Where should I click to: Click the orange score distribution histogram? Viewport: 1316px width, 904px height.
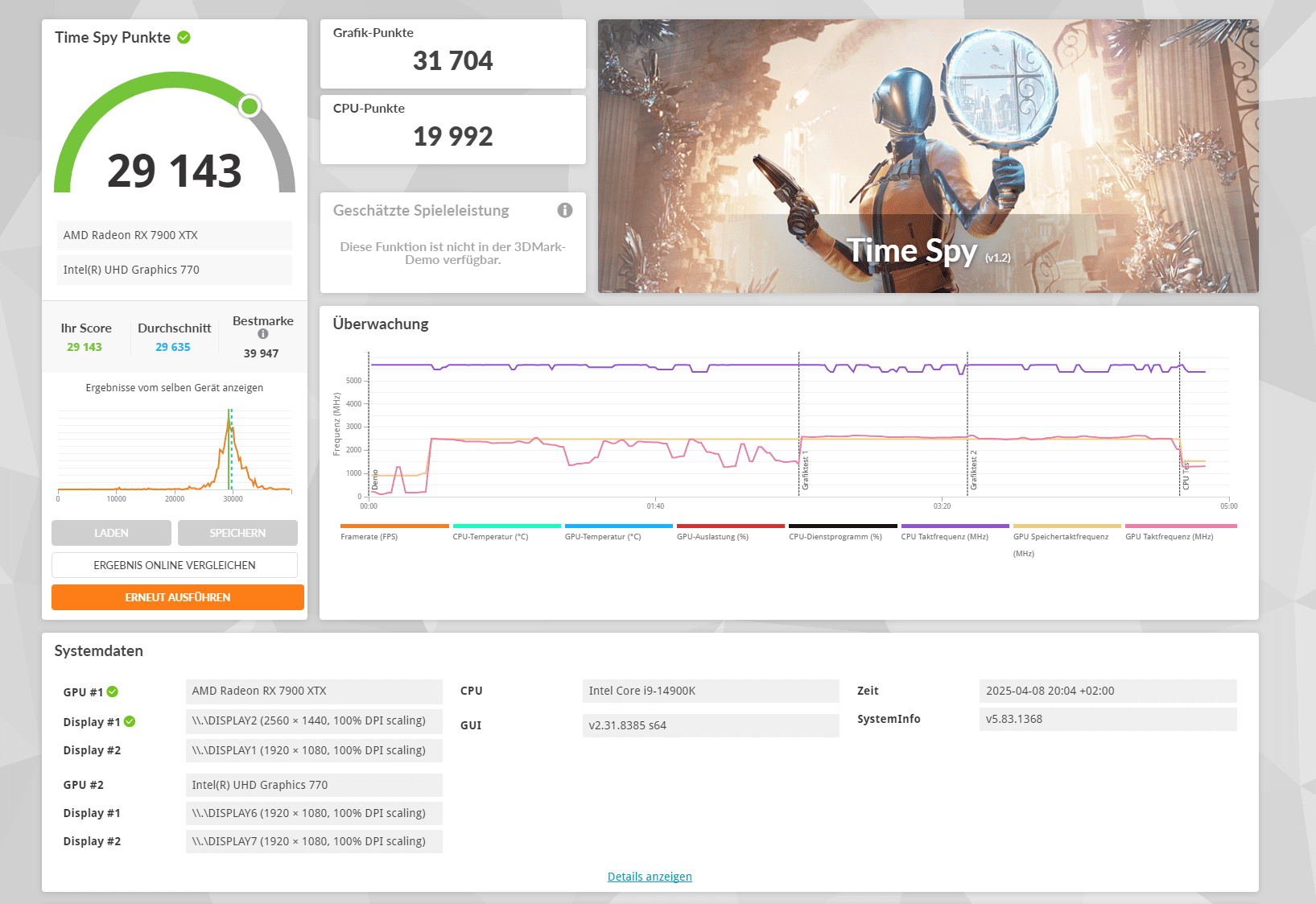coord(175,451)
